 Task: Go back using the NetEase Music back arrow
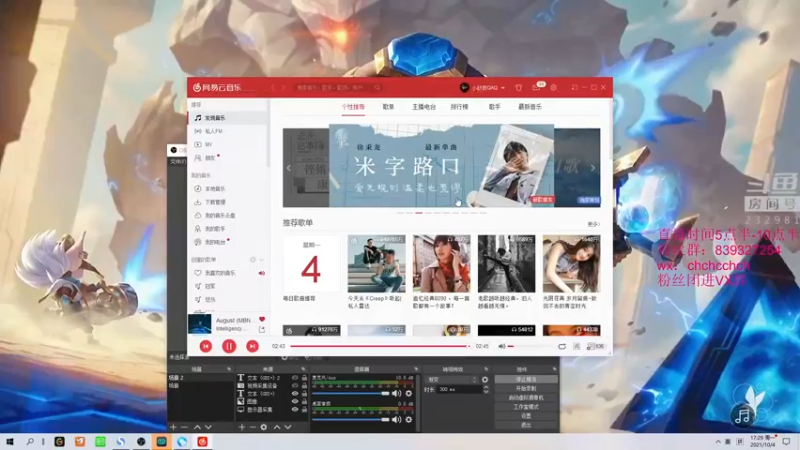pos(273,88)
